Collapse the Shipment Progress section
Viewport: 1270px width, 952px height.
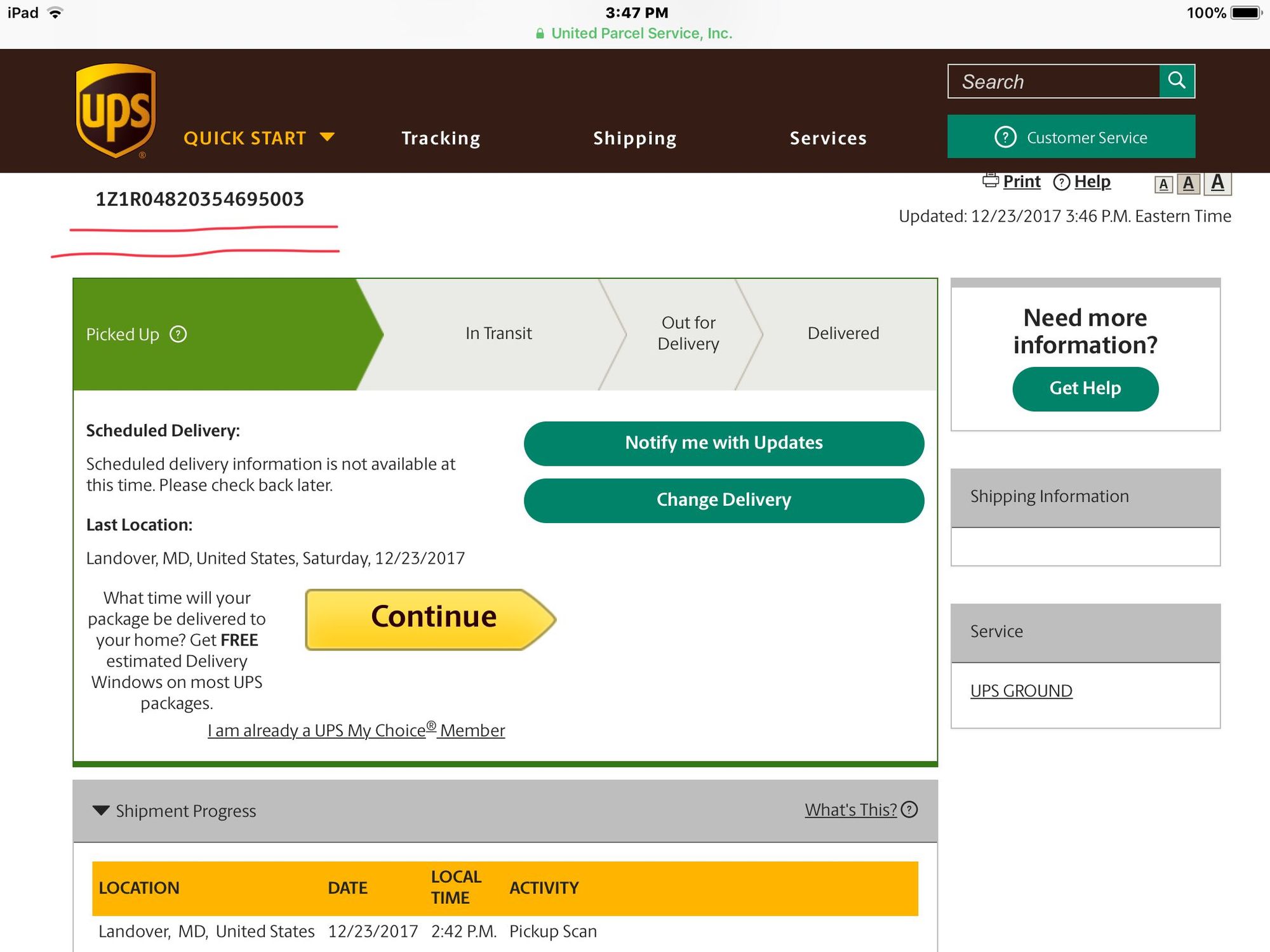pos(101,810)
